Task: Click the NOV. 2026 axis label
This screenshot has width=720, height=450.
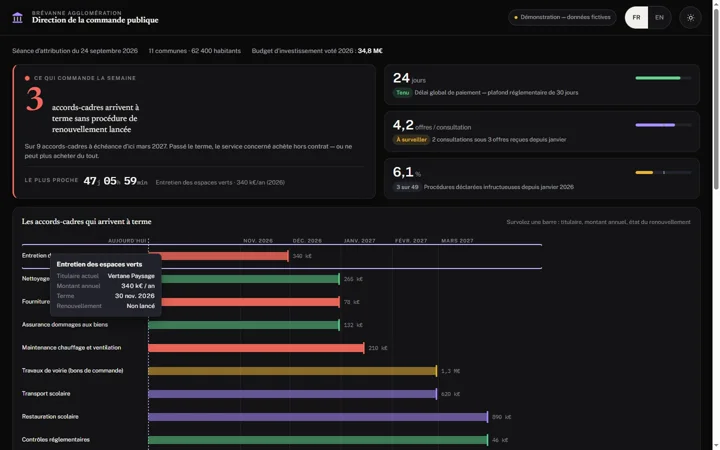Action: (x=258, y=241)
